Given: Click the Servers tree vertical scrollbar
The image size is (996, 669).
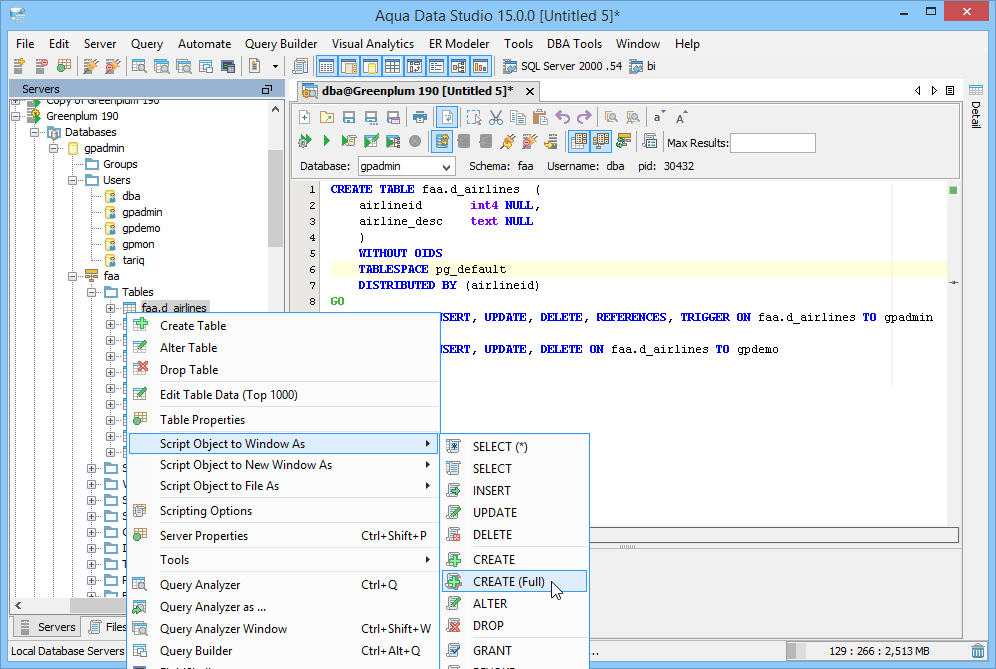Looking at the screenshot, I should [275, 198].
